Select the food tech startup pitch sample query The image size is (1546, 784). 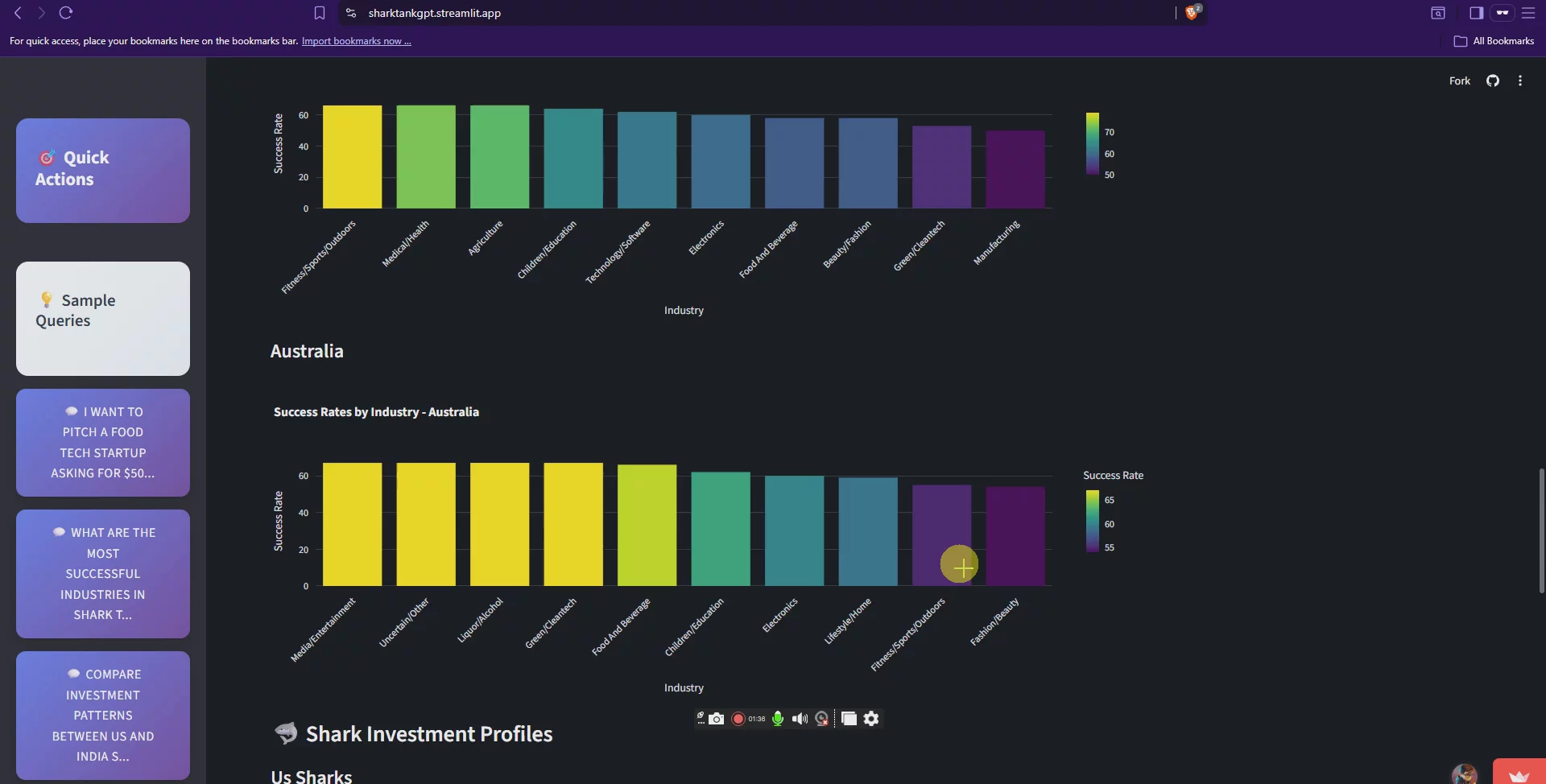103,443
